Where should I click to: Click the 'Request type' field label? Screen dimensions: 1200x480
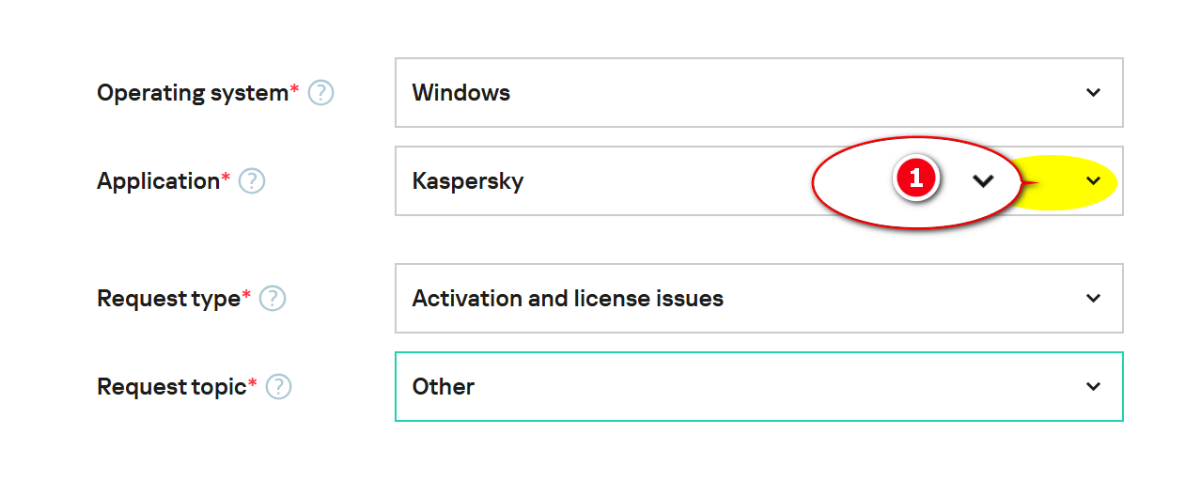tap(168, 298)
